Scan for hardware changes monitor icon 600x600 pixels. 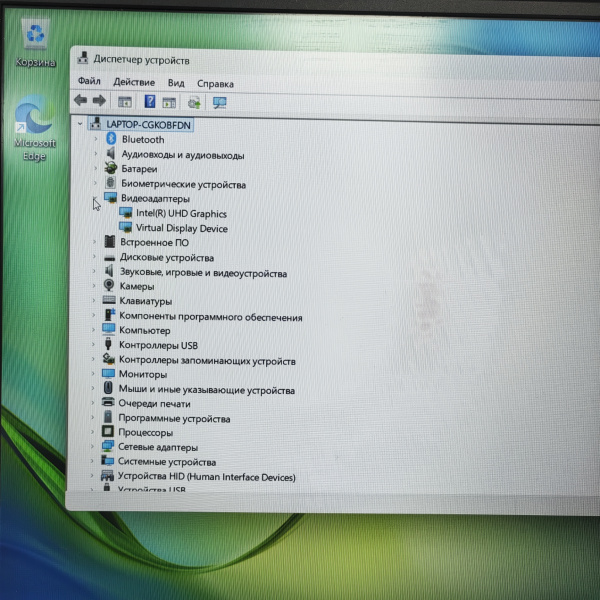click(220, 103)
